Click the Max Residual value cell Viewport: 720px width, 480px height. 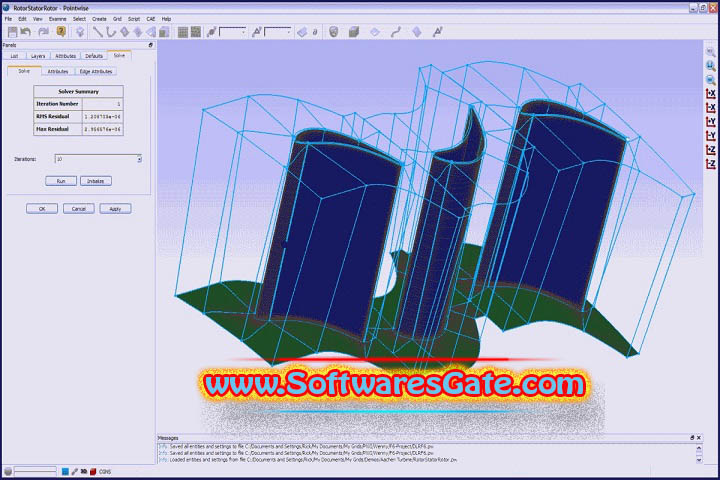[102, 129]
